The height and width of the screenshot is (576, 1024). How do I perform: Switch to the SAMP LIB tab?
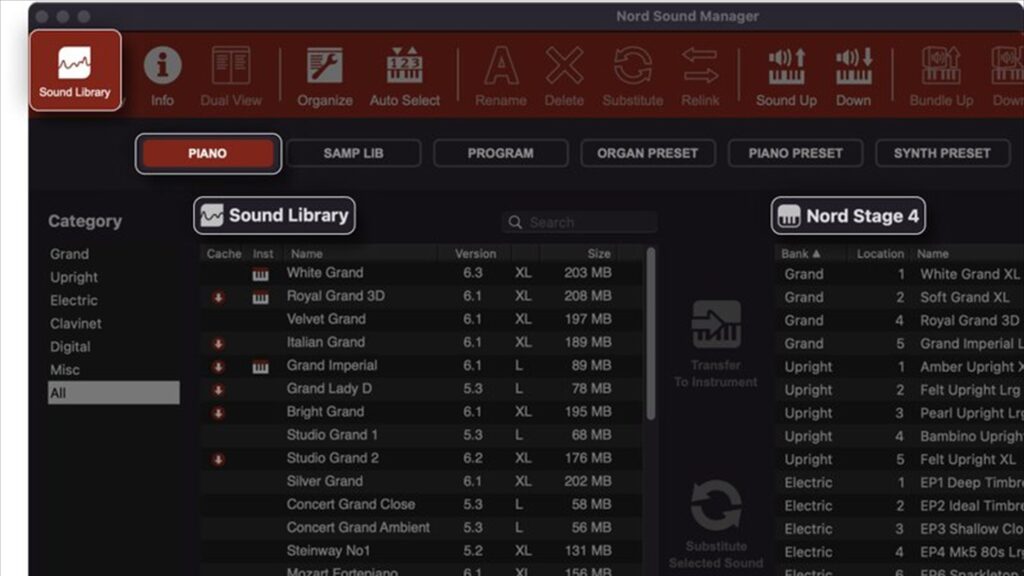coord(353,153)
